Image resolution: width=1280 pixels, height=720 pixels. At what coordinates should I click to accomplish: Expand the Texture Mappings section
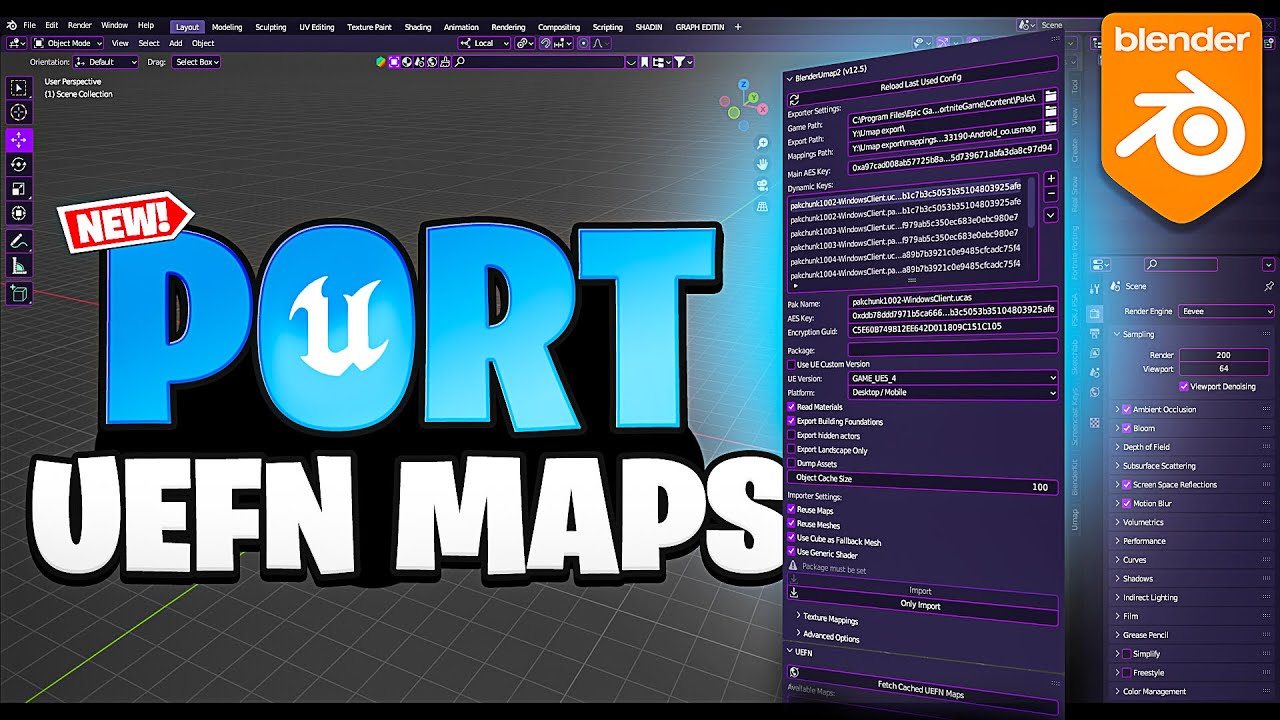pyautogui.click(x=830, y=619)
